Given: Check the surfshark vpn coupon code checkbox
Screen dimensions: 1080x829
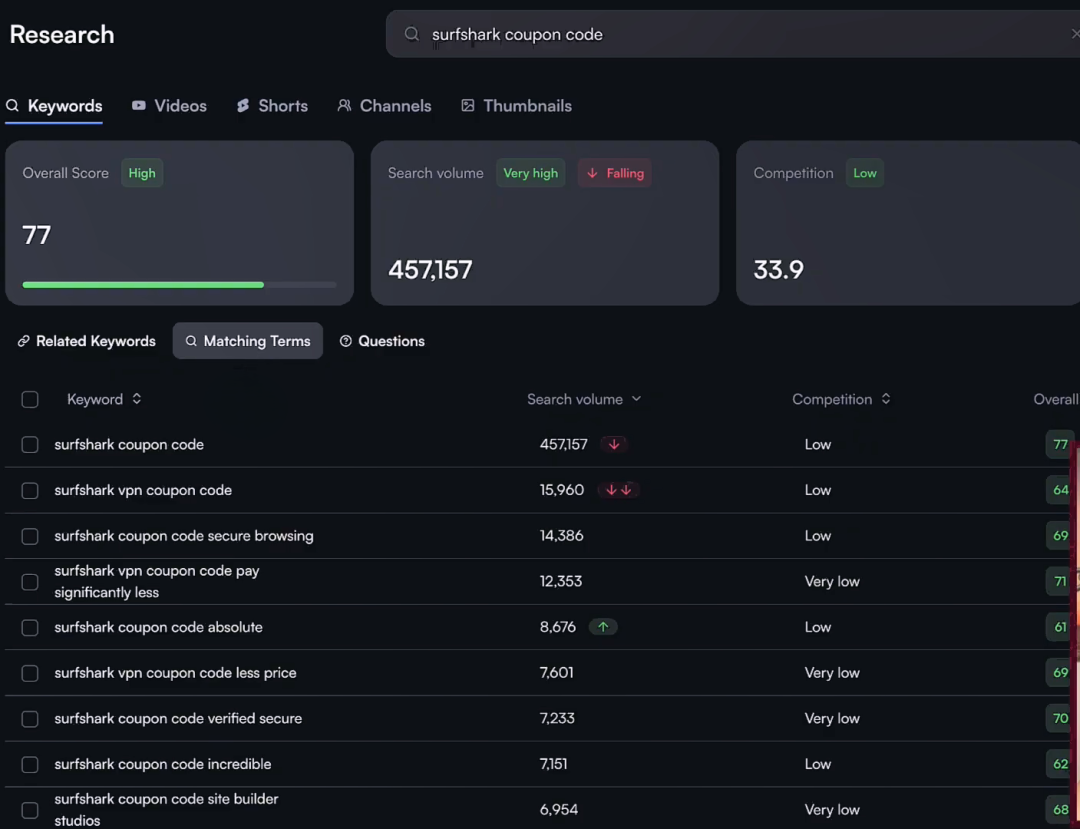Looking at the screenshot, I should (x=30, y=490).
